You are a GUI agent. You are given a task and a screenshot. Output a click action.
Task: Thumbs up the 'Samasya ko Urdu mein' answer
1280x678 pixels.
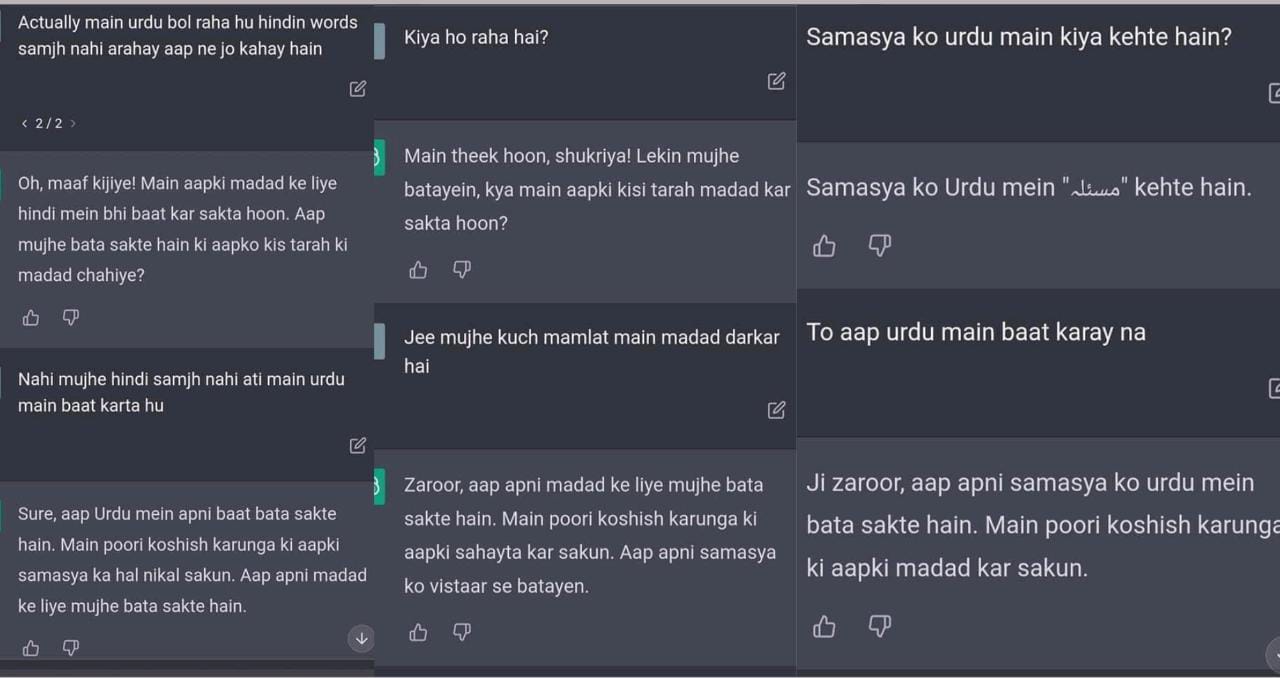point(824,246)
